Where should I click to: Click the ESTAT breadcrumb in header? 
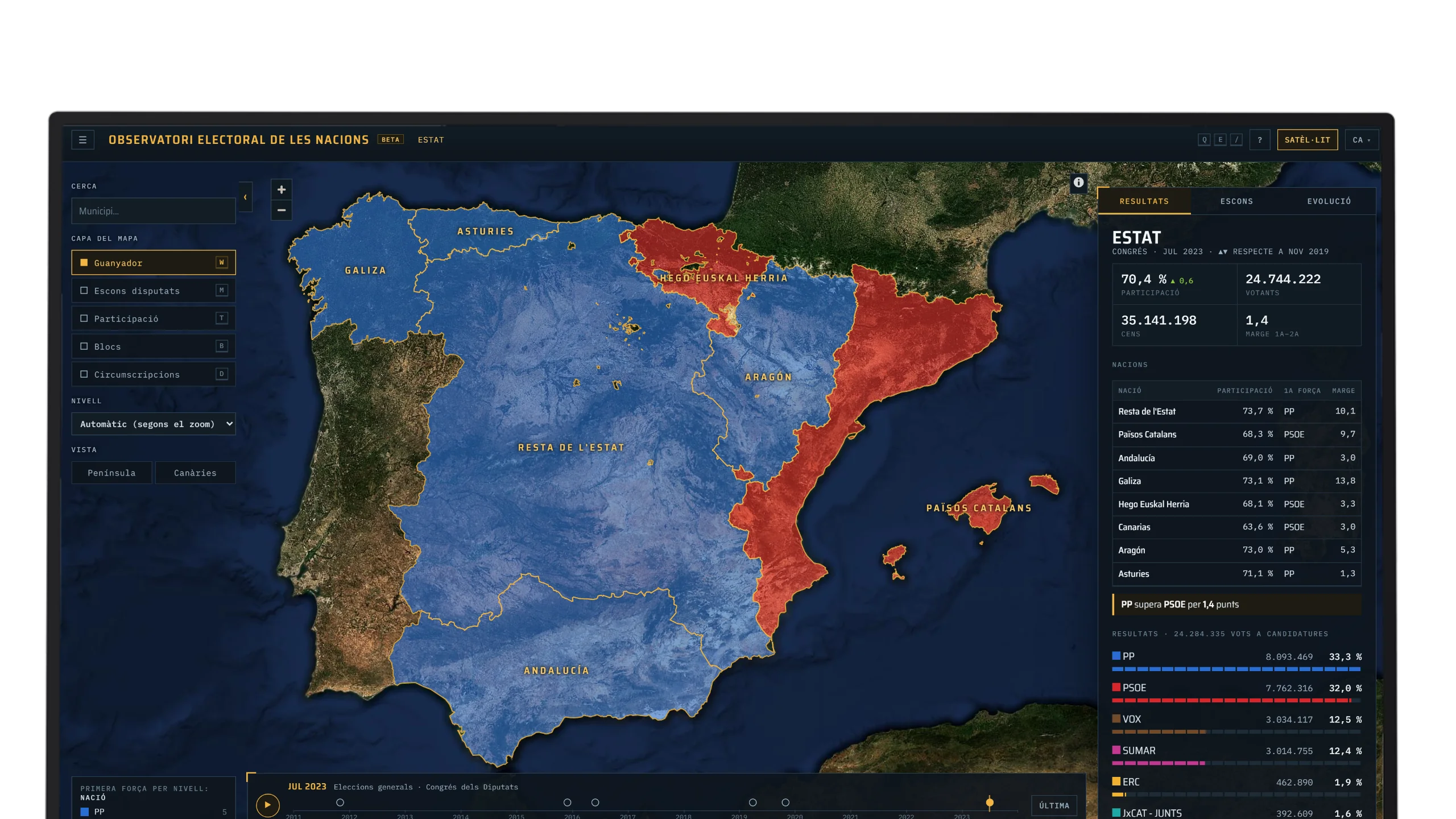(x=431, y=140)
